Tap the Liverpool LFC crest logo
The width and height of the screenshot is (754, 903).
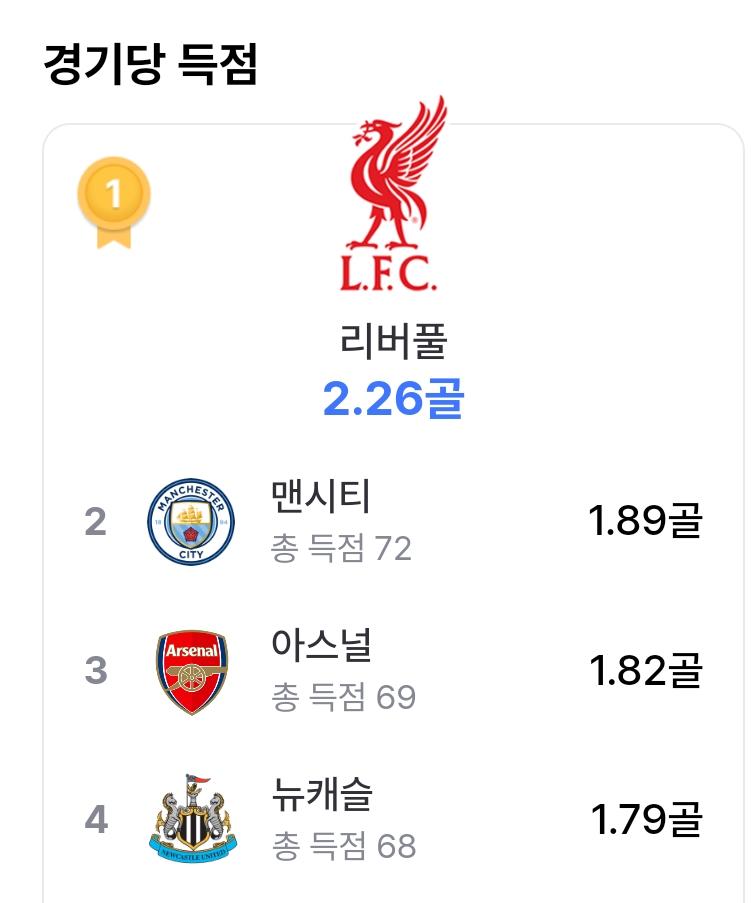point(395,194)
